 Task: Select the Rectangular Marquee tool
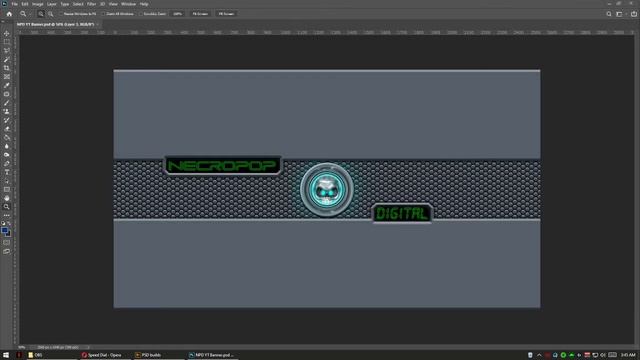point(7,42)
